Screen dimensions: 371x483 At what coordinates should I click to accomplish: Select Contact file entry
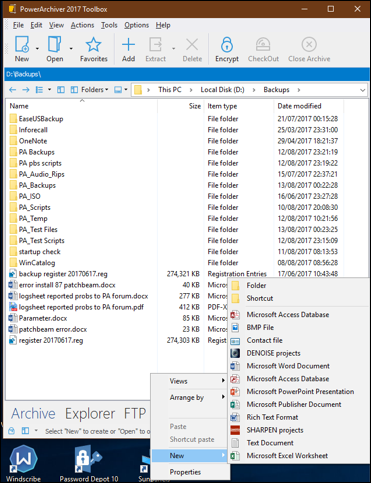[x=264, y=340]
